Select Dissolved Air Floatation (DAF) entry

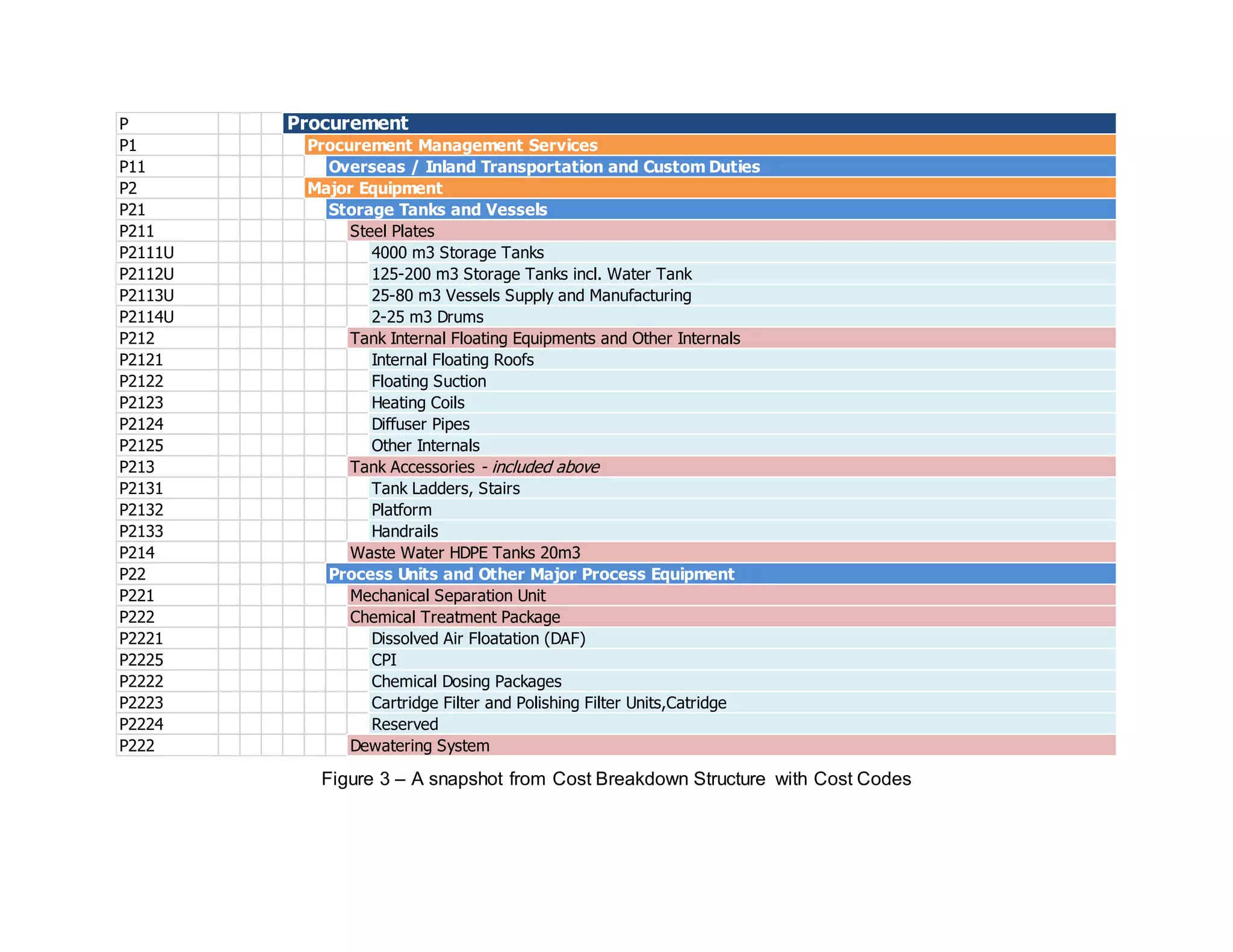(x=742, y=638)
